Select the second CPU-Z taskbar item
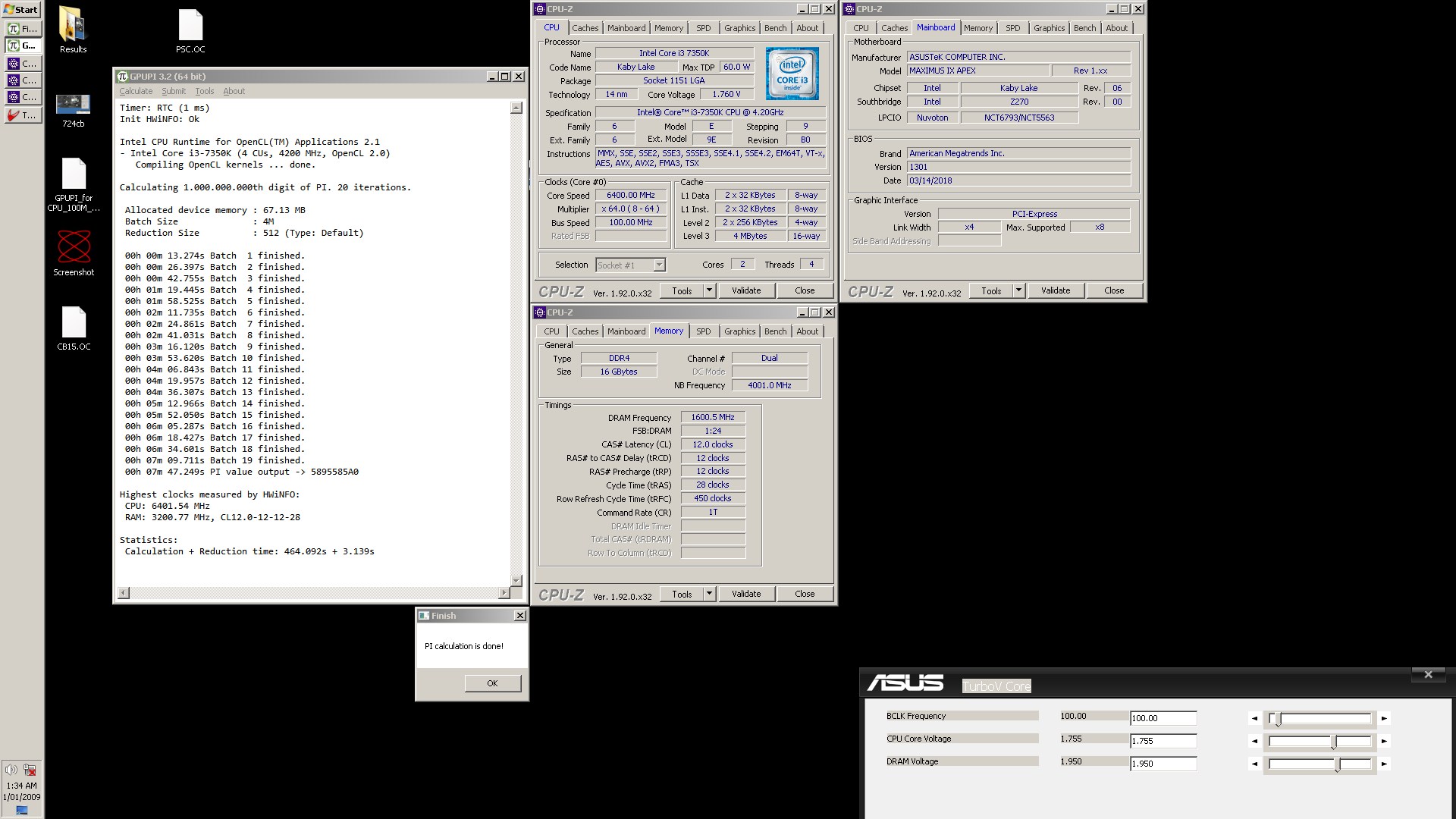This screenshot has height=819, width=1456. pyautogui.click(x=23, y=80)
